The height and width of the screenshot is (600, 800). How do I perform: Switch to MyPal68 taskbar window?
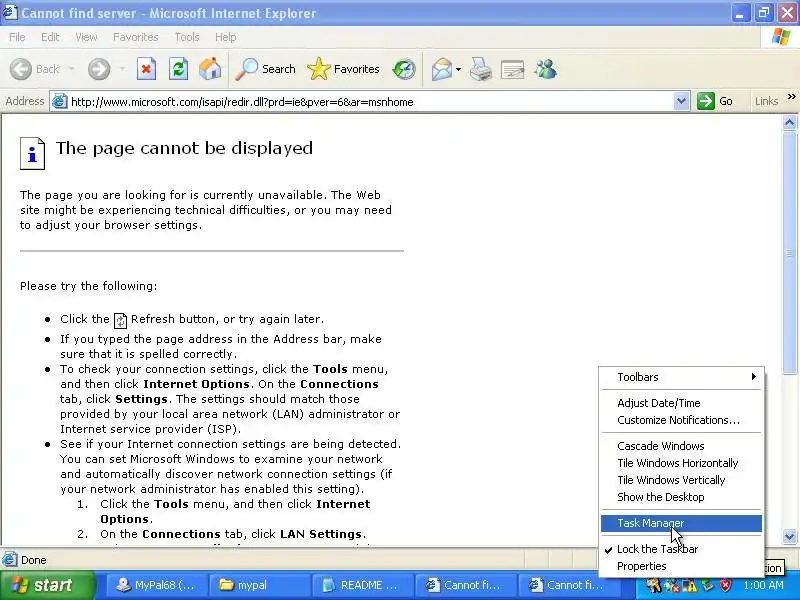[x=157, y=585]
